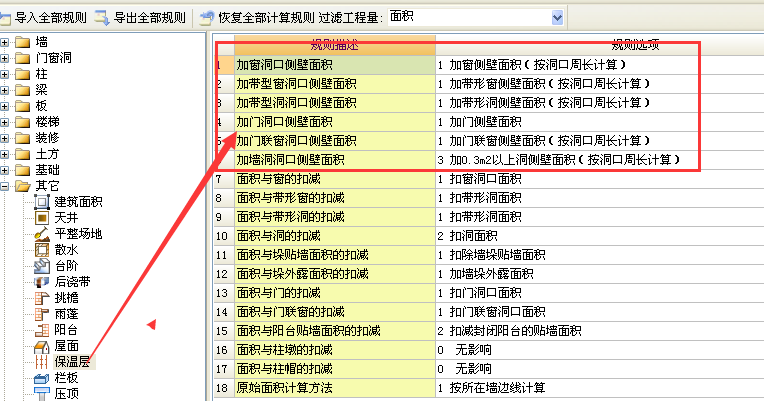The image size is (764, 401).
Task: Click the 规则选项 column header
Action: point(600,45)
